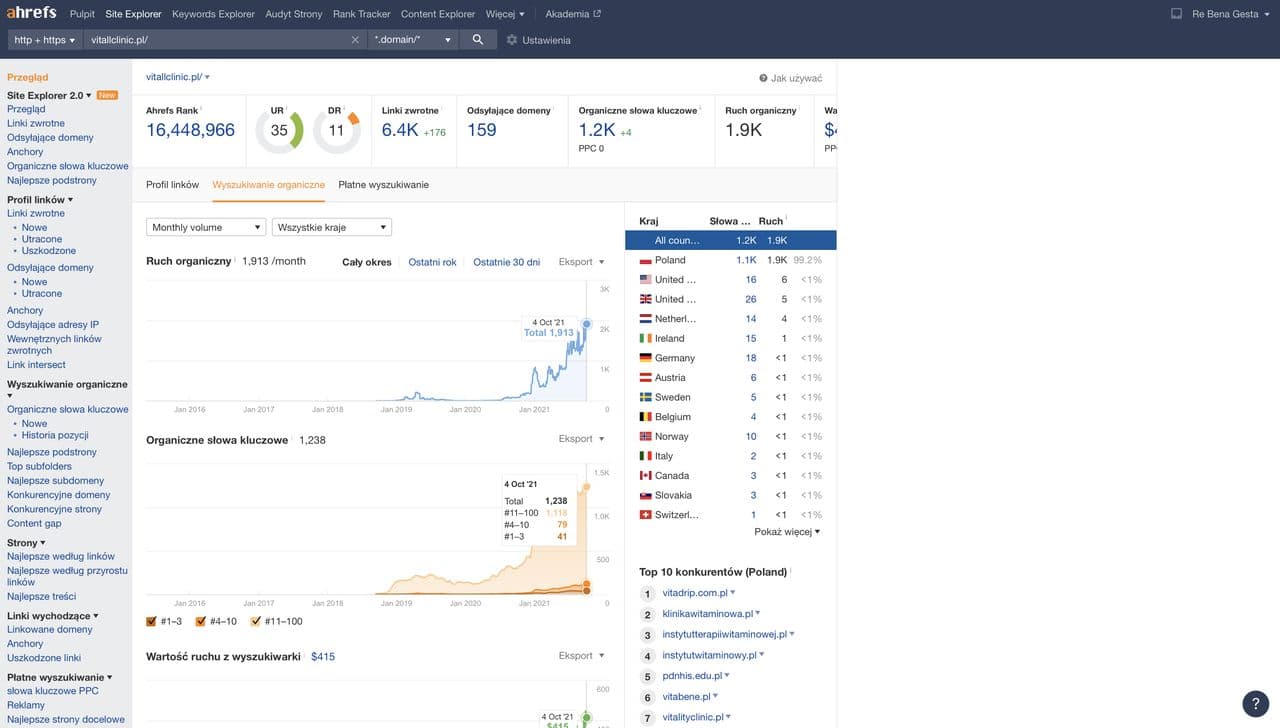This screenshot has width=1280, height=728.
Task: Click the UR 35 donut gauge
Action: pyautogui.click(x=279, y=130)
